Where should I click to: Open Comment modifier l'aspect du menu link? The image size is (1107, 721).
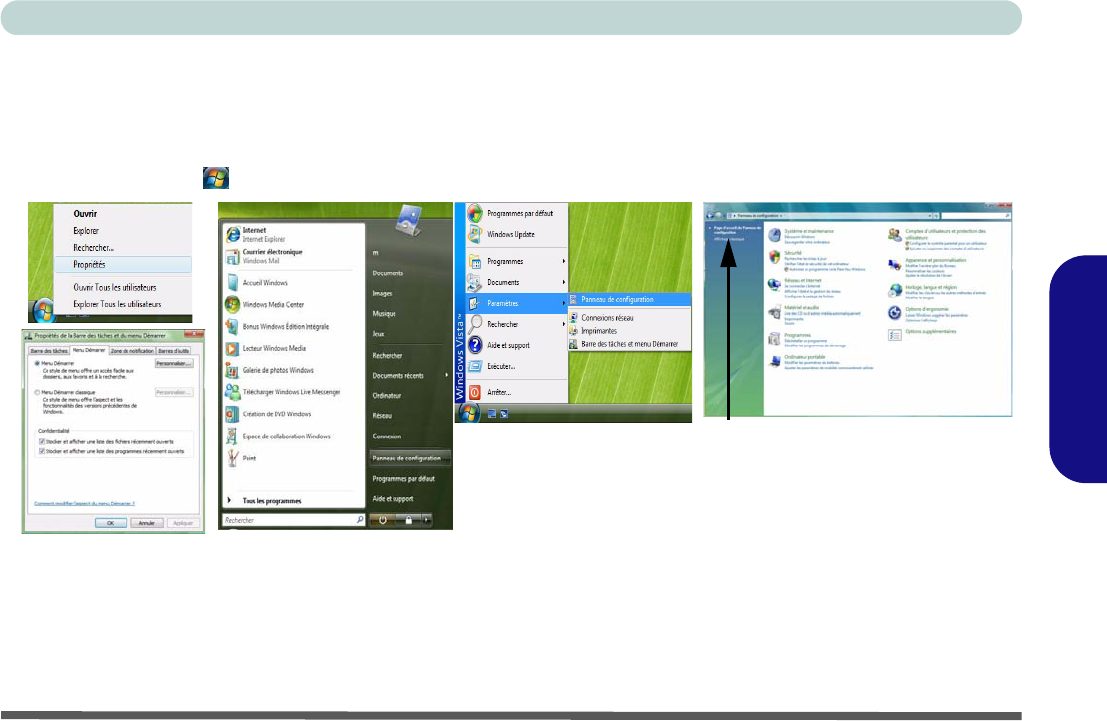coord(85,503)
